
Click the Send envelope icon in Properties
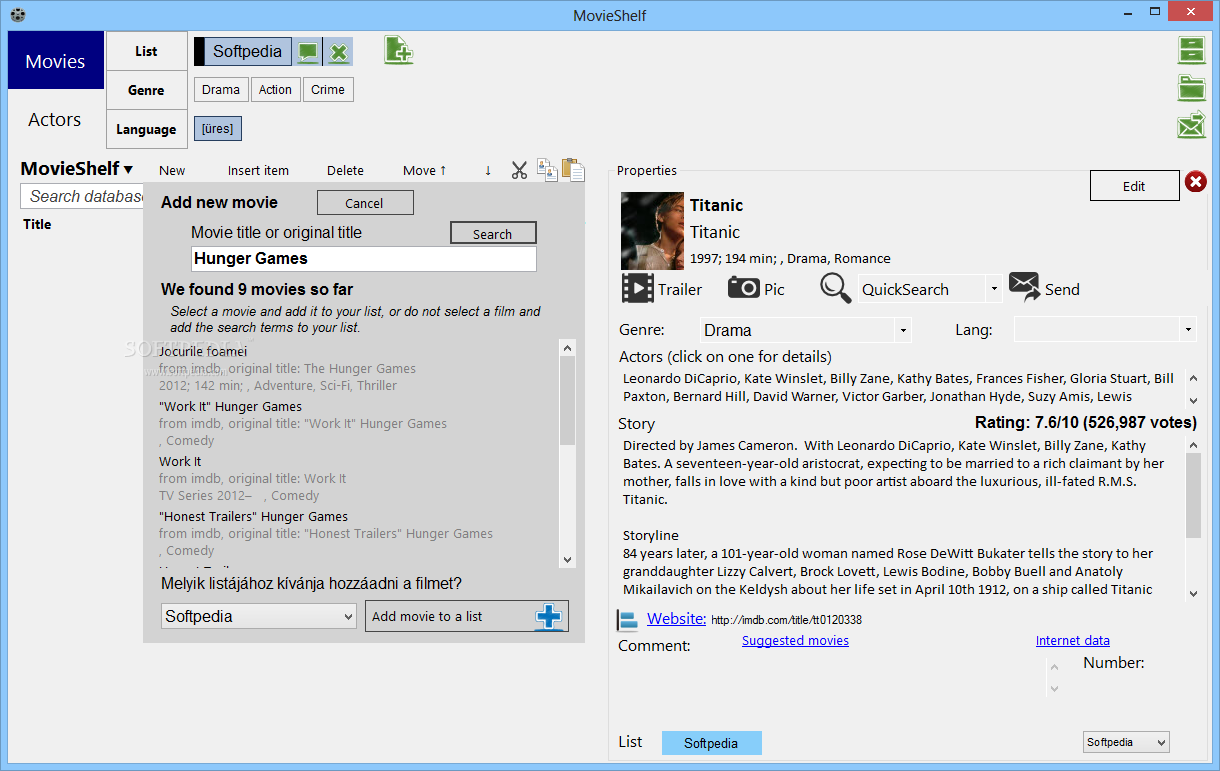click(x=1024, y=288)
